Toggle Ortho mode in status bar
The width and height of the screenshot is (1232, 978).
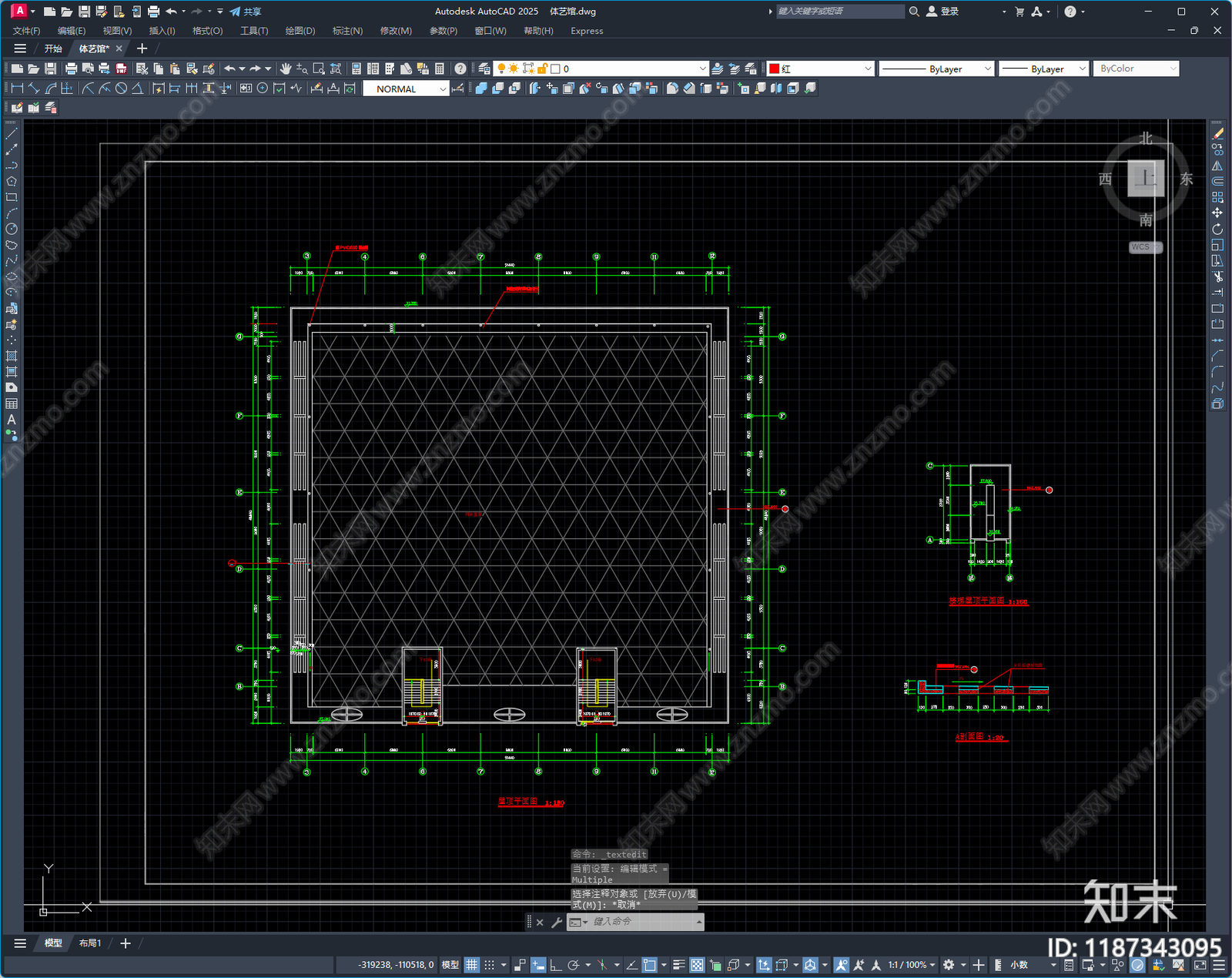(x=555, y=965)
